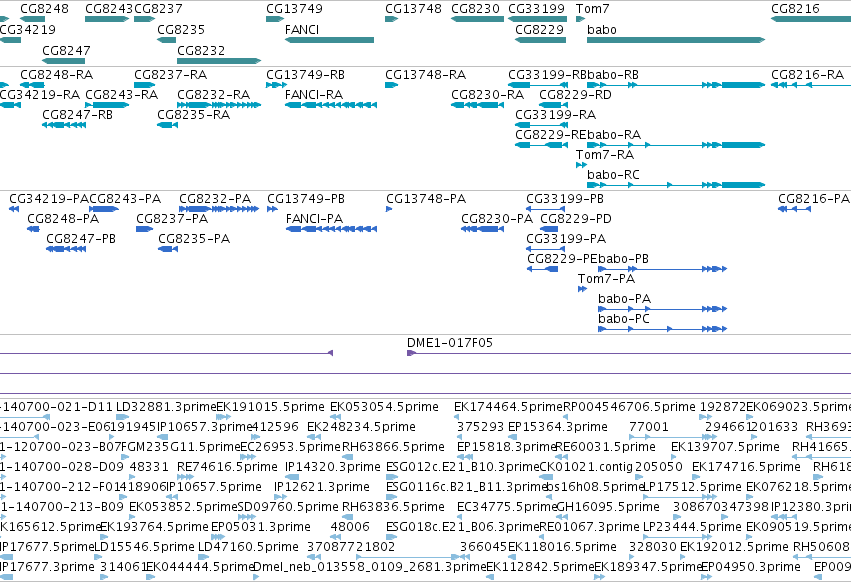
Task: Click EST label RH63866.5prime
Action: click(x=393, y=447)
